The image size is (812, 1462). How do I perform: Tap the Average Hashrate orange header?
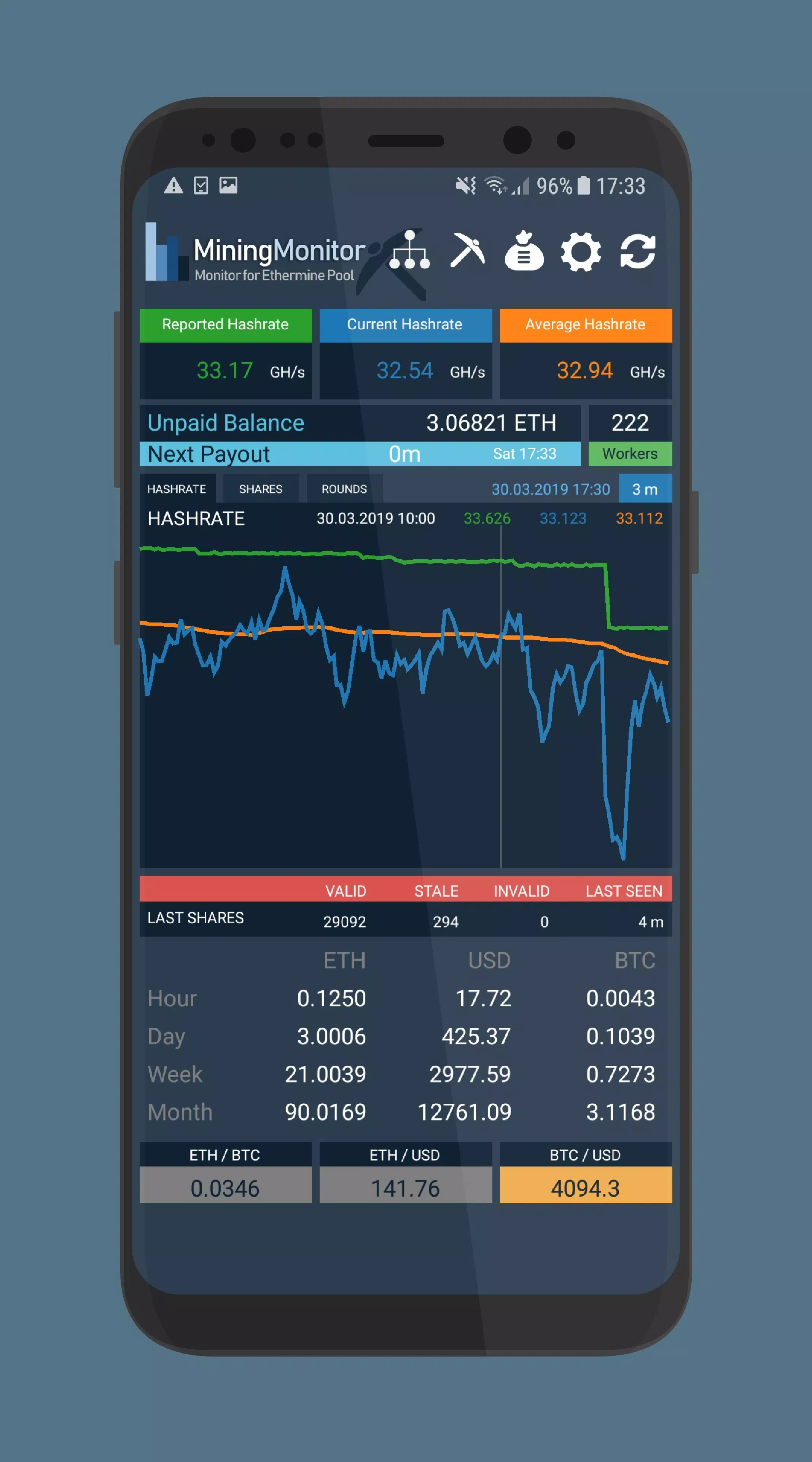click(586, 325)
